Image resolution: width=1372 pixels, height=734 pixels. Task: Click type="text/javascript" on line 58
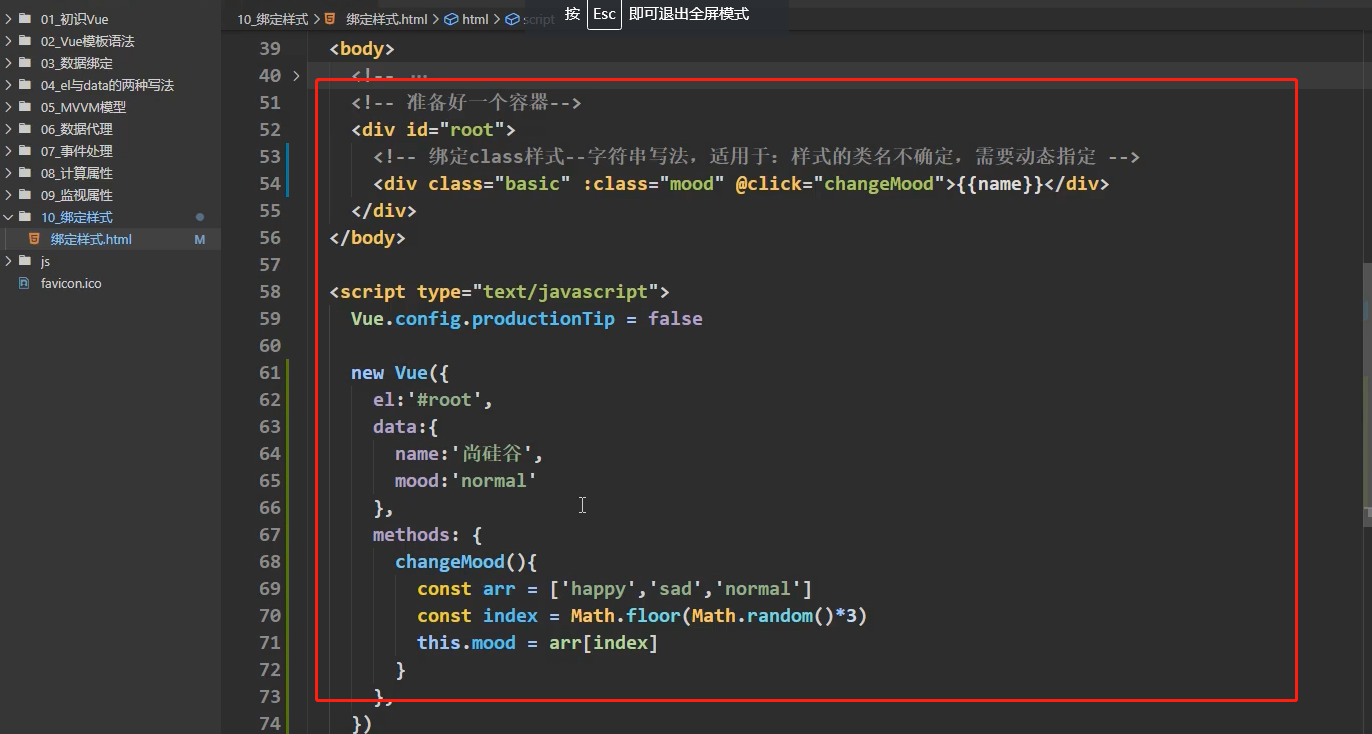(538, 292)
